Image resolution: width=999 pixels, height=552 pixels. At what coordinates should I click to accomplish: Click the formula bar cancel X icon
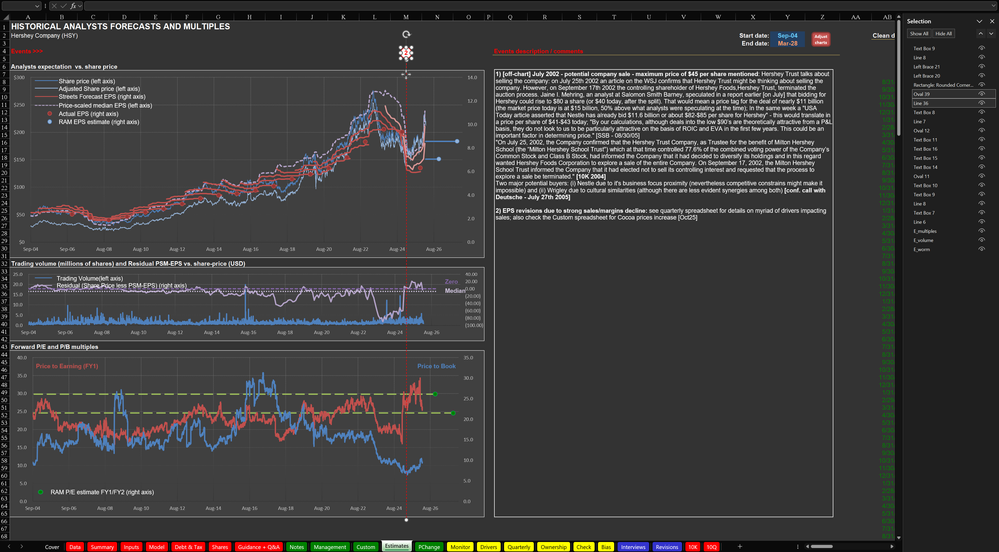point(55,6)
